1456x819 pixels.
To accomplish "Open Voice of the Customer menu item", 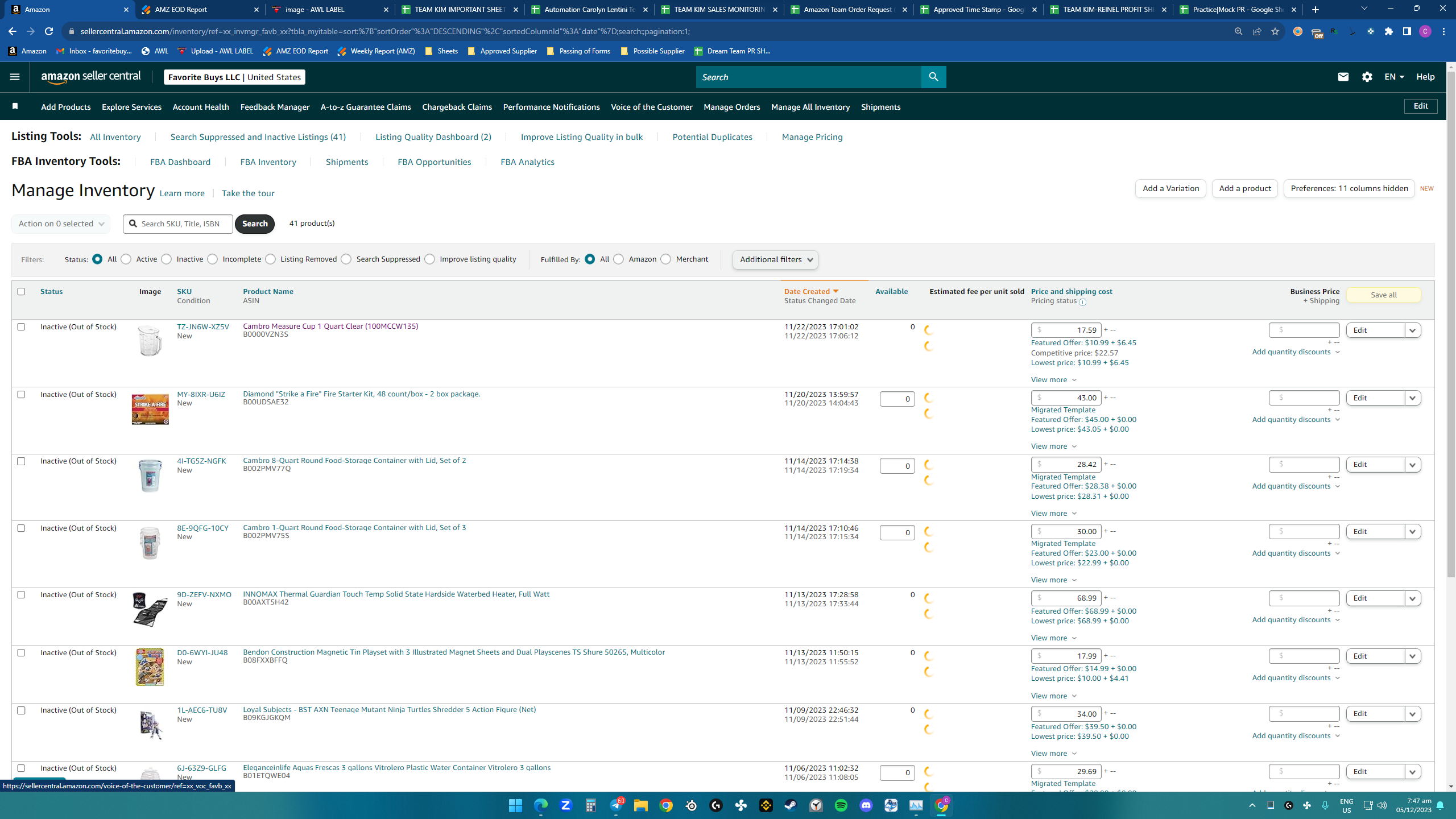I will coord(651,107).
